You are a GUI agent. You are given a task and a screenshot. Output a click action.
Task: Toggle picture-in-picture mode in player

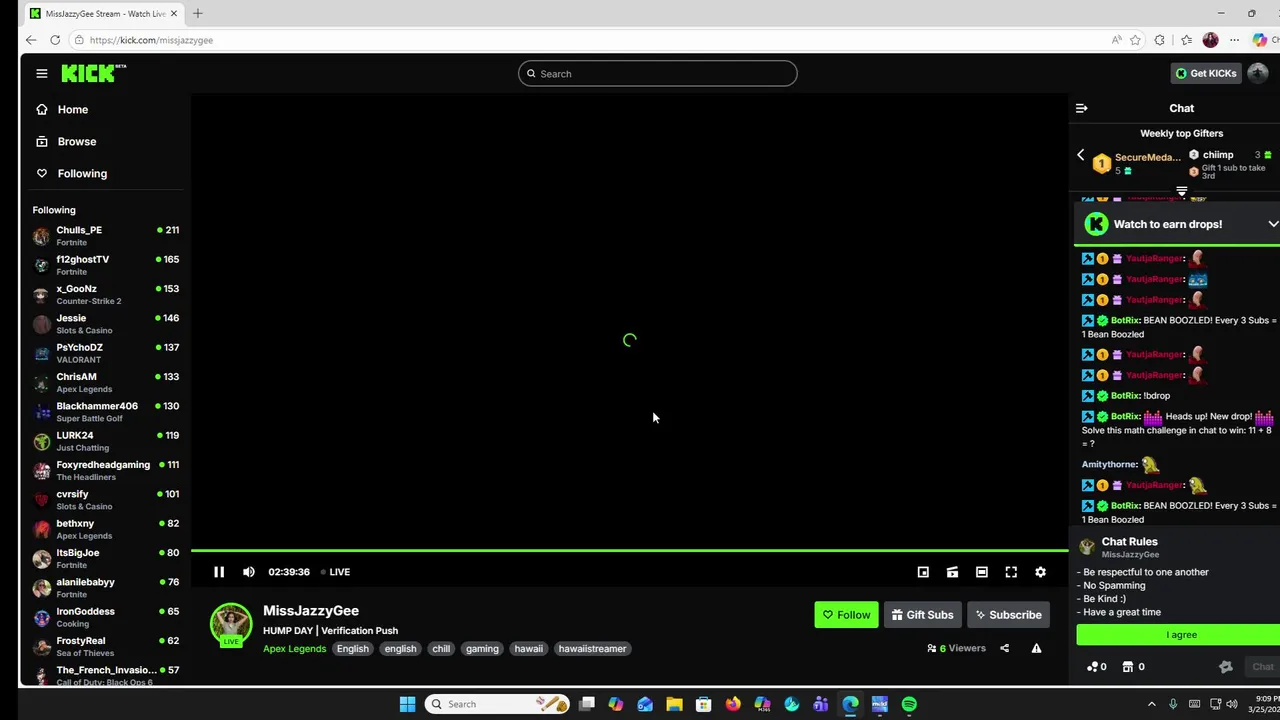point(923,572)
